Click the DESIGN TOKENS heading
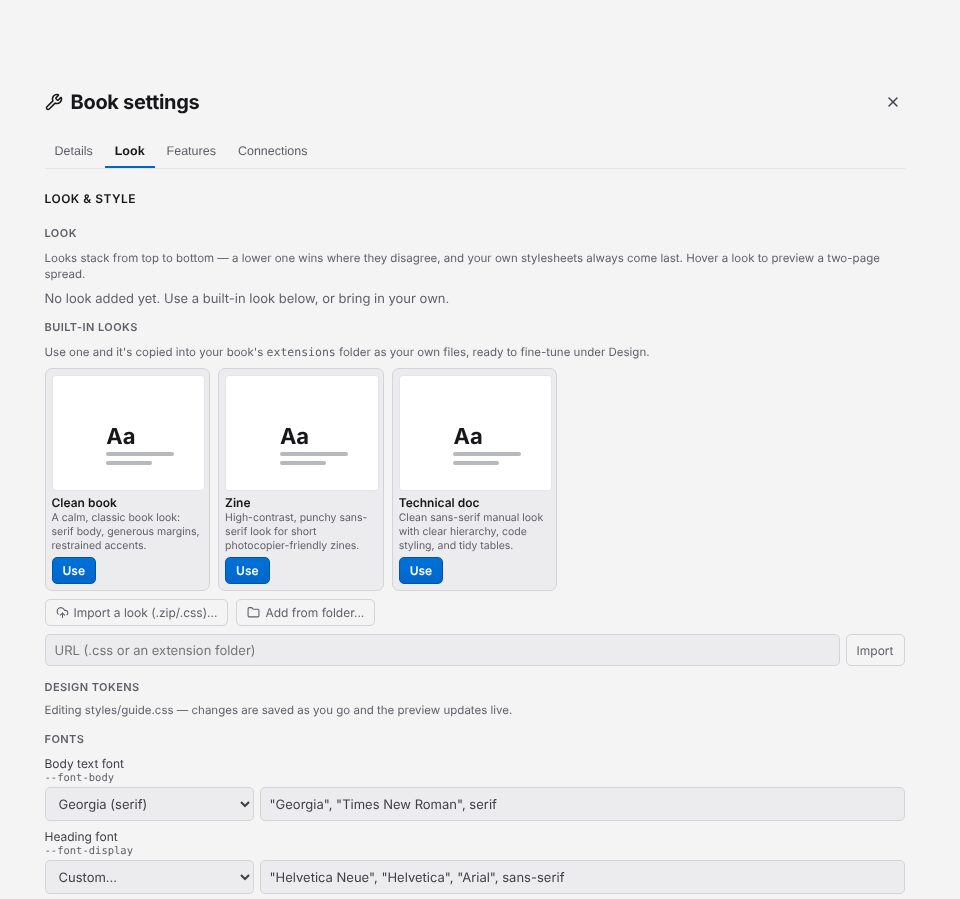 click(x=92, y=687)
